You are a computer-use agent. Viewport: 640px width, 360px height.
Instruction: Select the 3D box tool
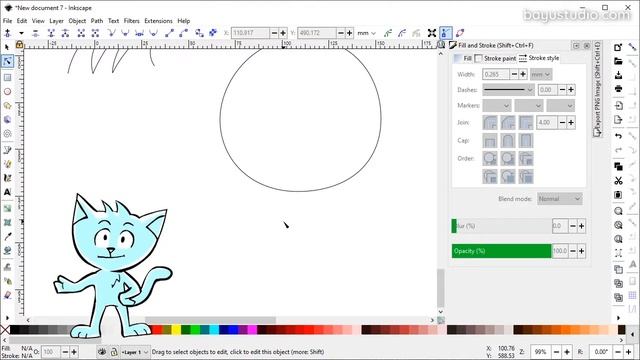pyautogui.click(x=7, y=120)
